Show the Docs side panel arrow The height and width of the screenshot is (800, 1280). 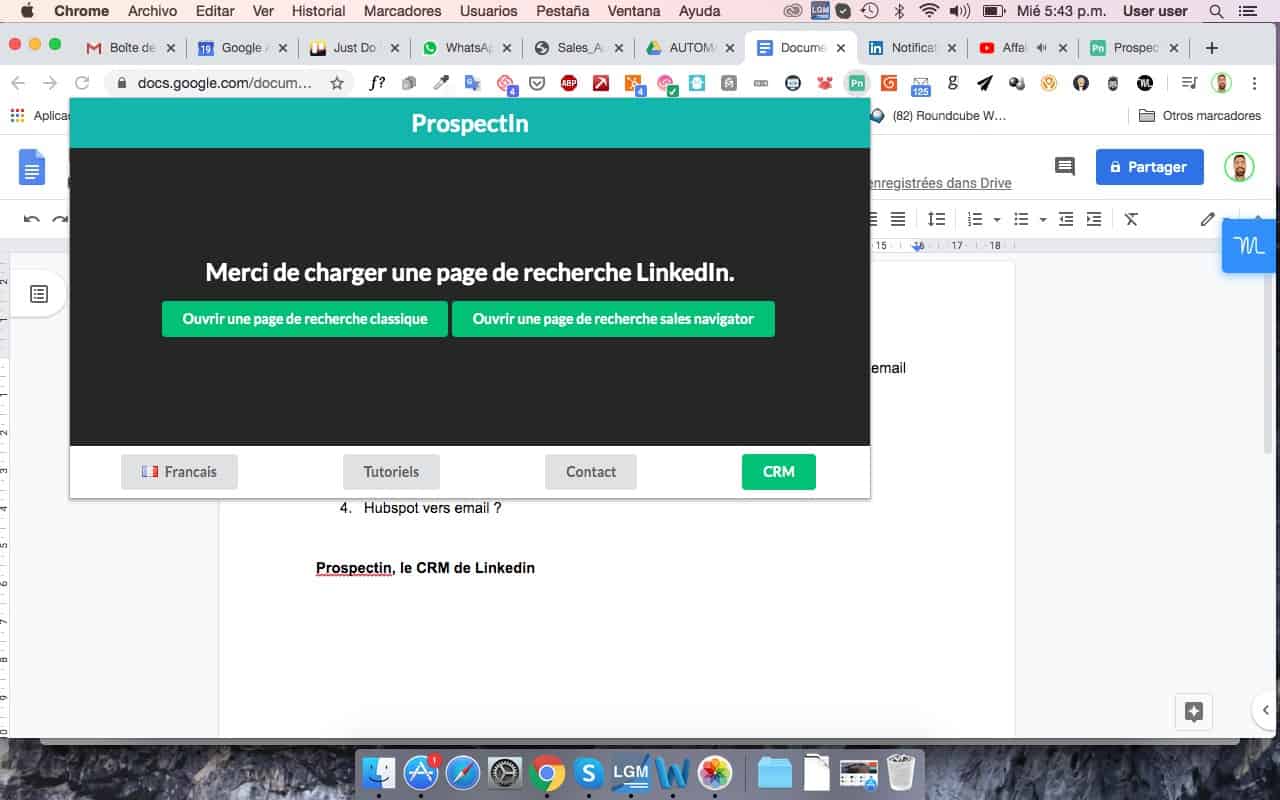(1266, 710)
